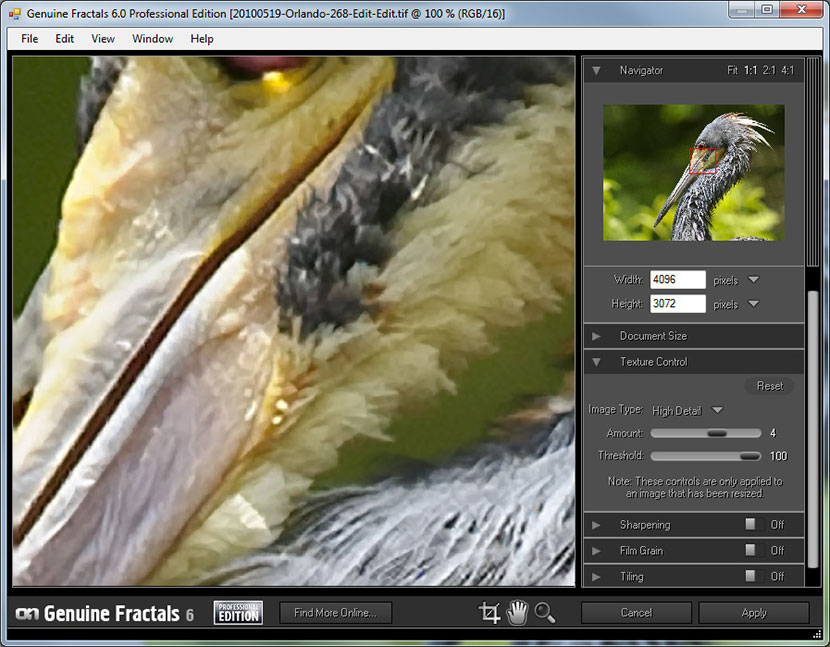Viewport: 830px width, 647px height.
Task: Select the Crop tool icon
Action: pos(490,613)
